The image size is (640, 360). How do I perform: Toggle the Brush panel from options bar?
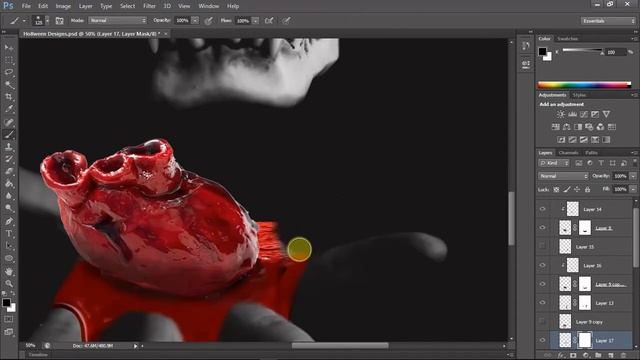[60, 20]
